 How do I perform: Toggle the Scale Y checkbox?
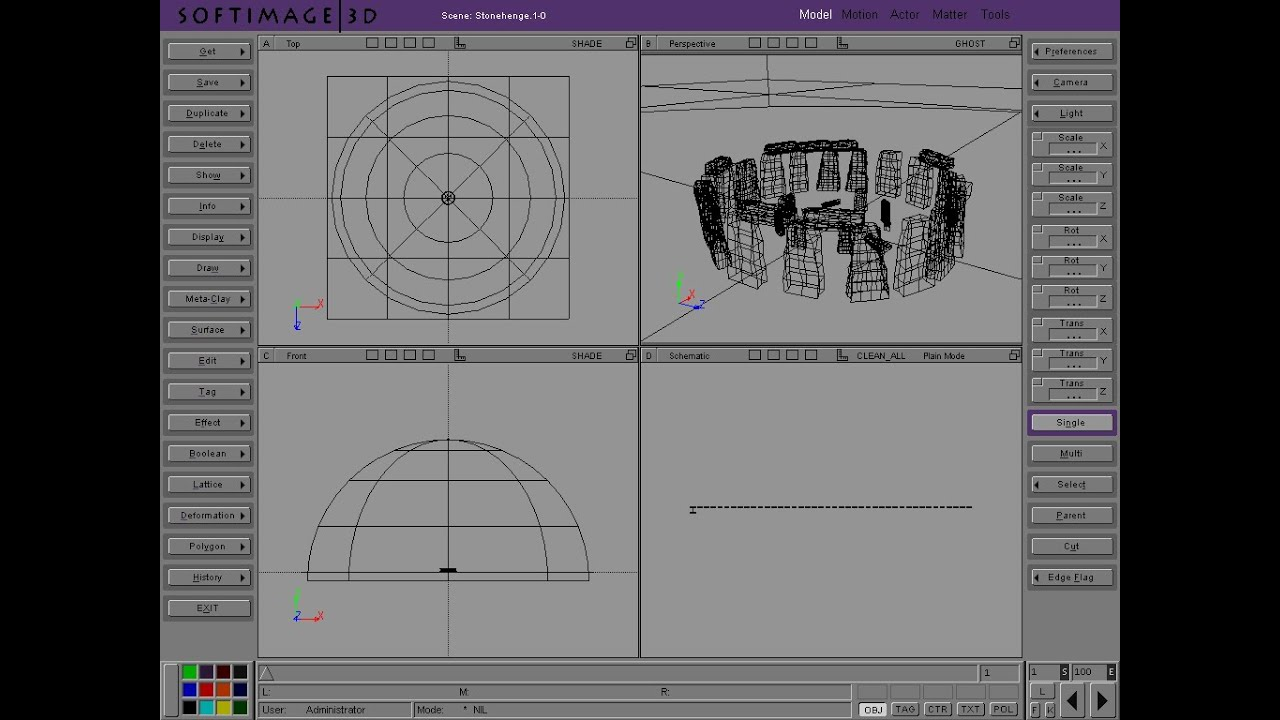point(1038,167)
